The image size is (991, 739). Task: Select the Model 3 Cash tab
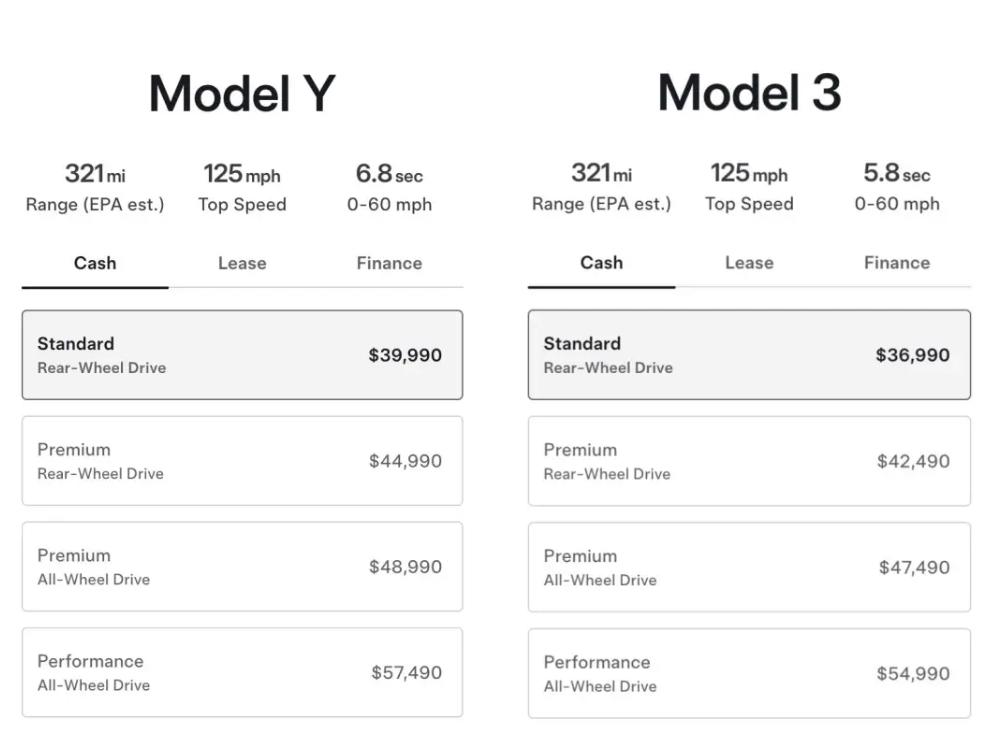pos(601,263)
